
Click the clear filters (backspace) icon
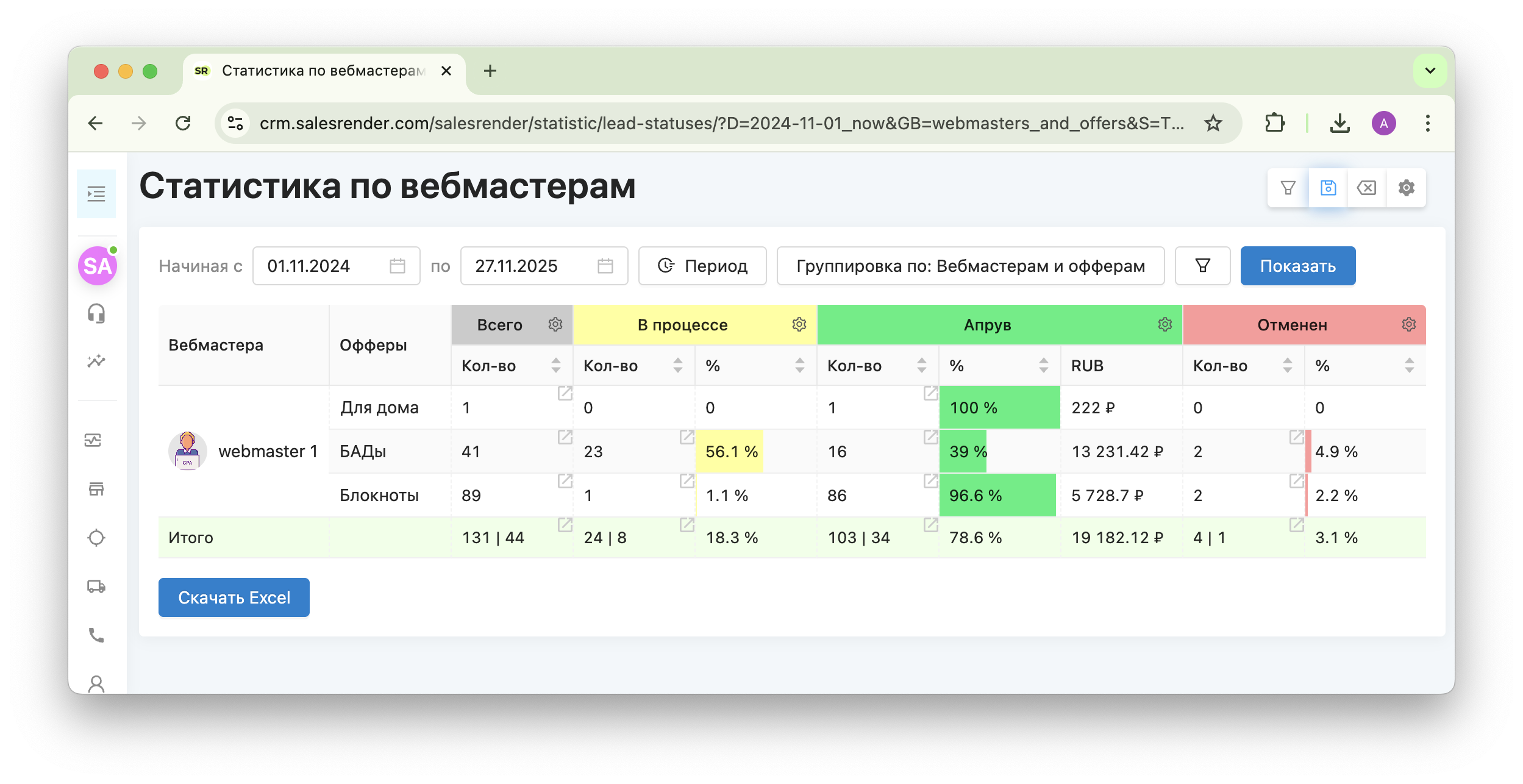click(1366, 188)
